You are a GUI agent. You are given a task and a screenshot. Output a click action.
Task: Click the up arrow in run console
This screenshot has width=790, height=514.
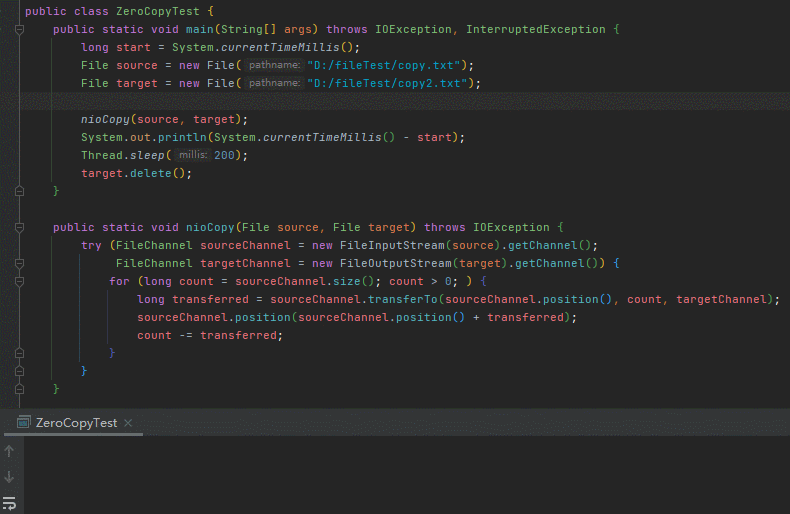click(x=9, y=451)
